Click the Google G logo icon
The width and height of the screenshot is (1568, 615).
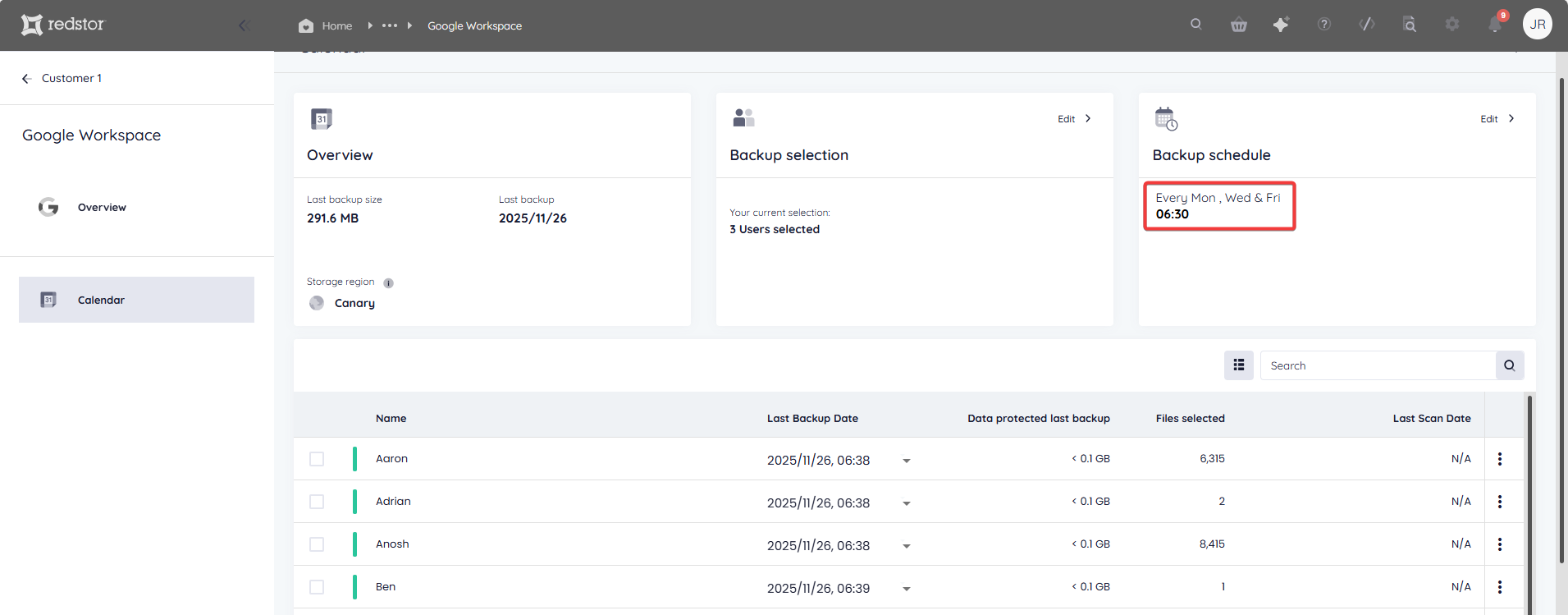48,207
